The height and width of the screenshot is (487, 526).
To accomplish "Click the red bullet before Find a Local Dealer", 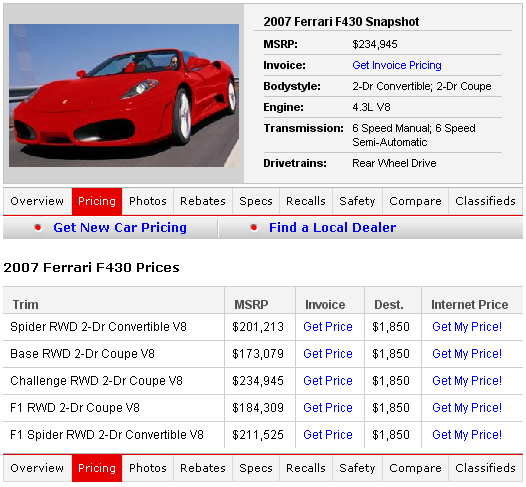I will point(254,228).
